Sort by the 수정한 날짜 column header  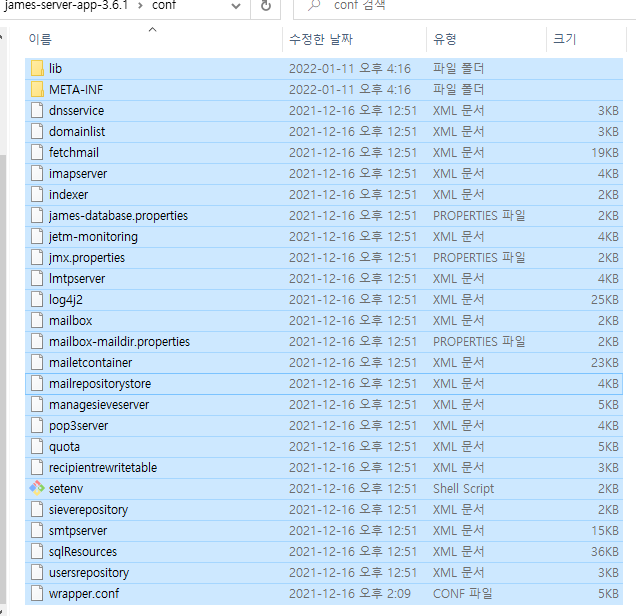[354, 39]
